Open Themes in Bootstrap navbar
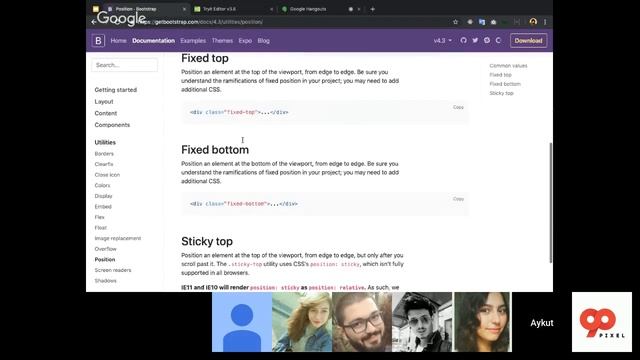 click(222, 41)
